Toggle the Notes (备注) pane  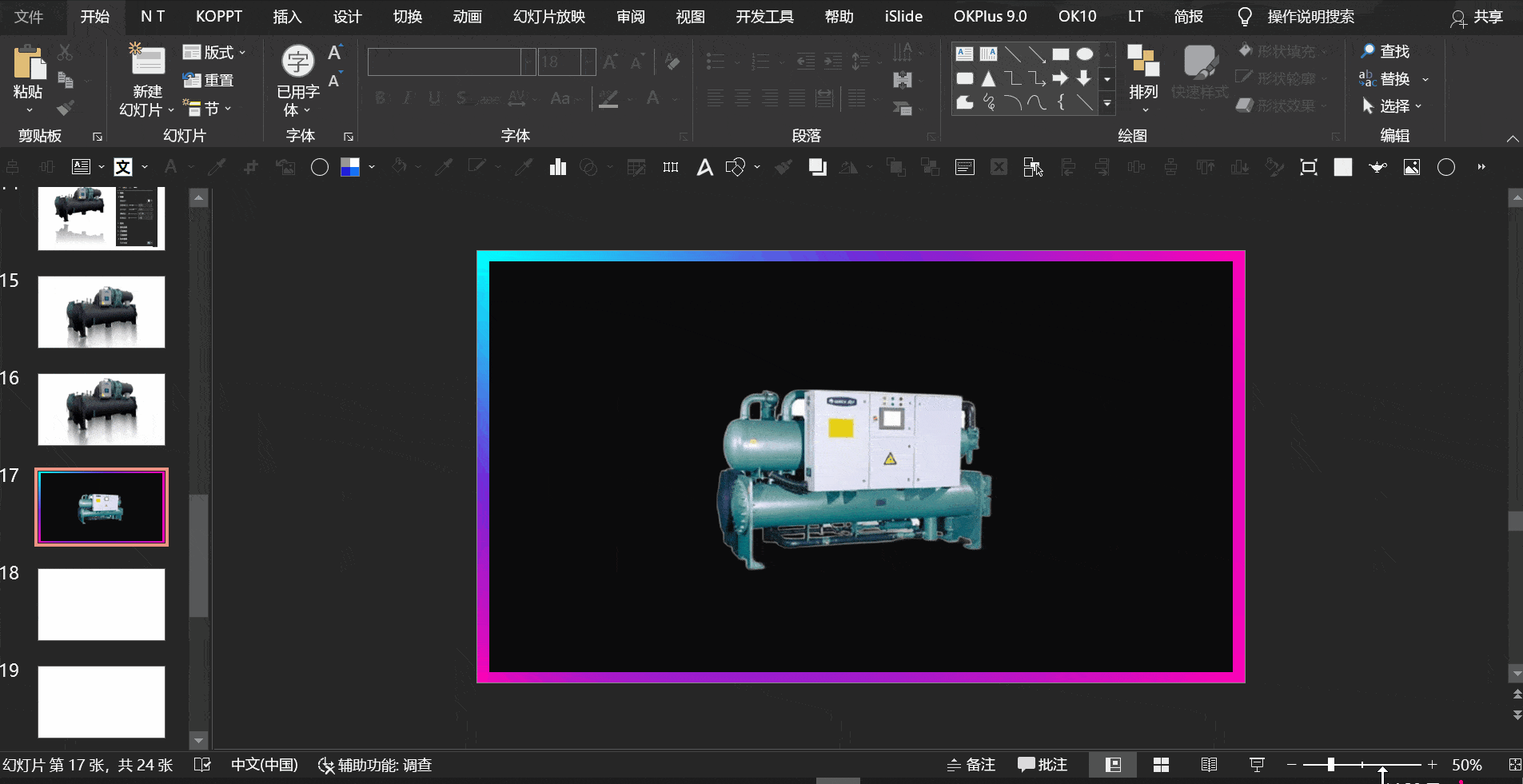pos(971,765)
